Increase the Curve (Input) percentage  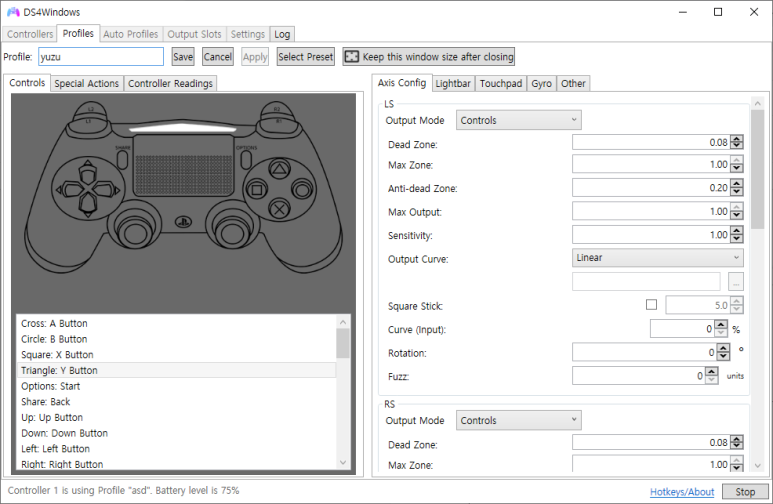[x=721, y=325]
